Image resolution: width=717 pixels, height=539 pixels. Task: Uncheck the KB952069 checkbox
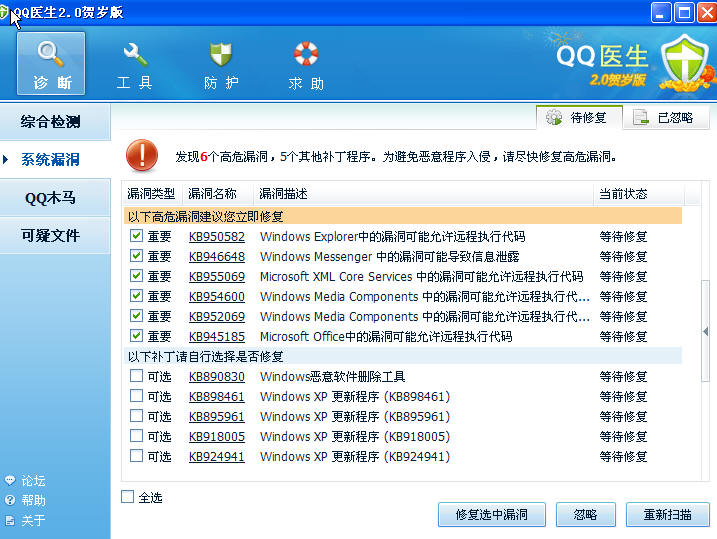[136, 316]
